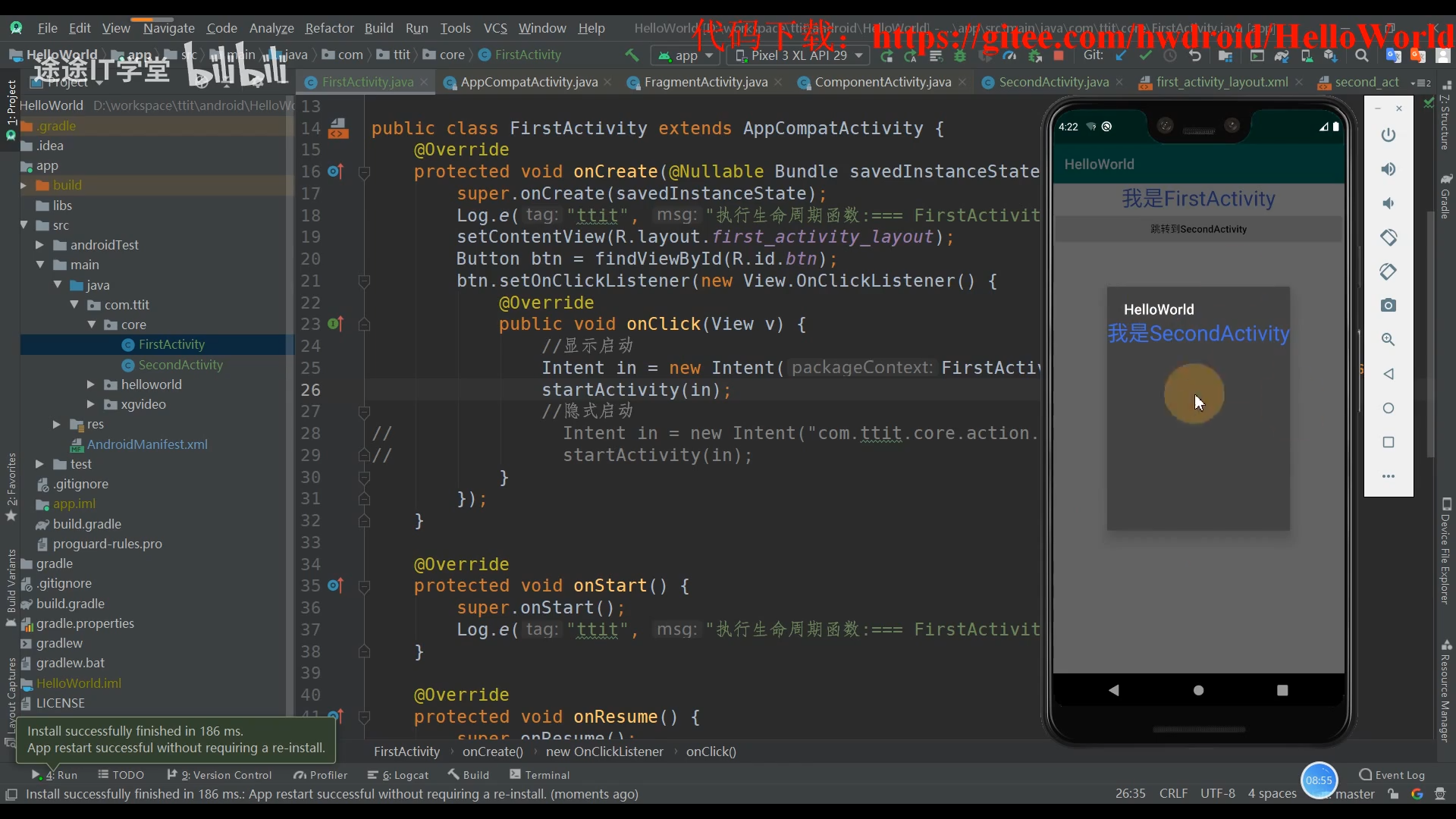Show hidden editor tabs list dropdown

pos(1421,83)
